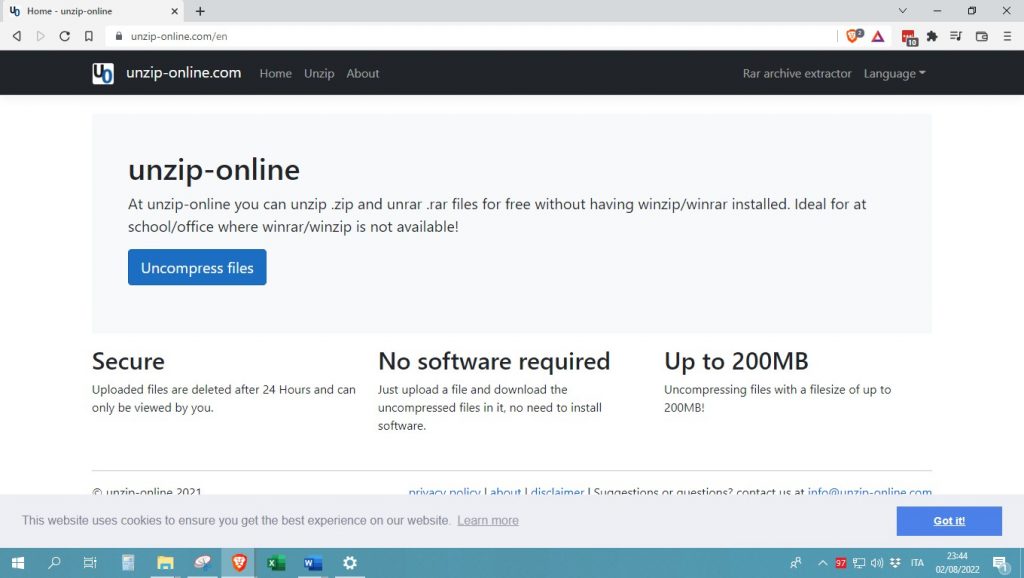Click the privacy policy link
The width and height of the screenshot is (1024, 578).
coord(444,492)
